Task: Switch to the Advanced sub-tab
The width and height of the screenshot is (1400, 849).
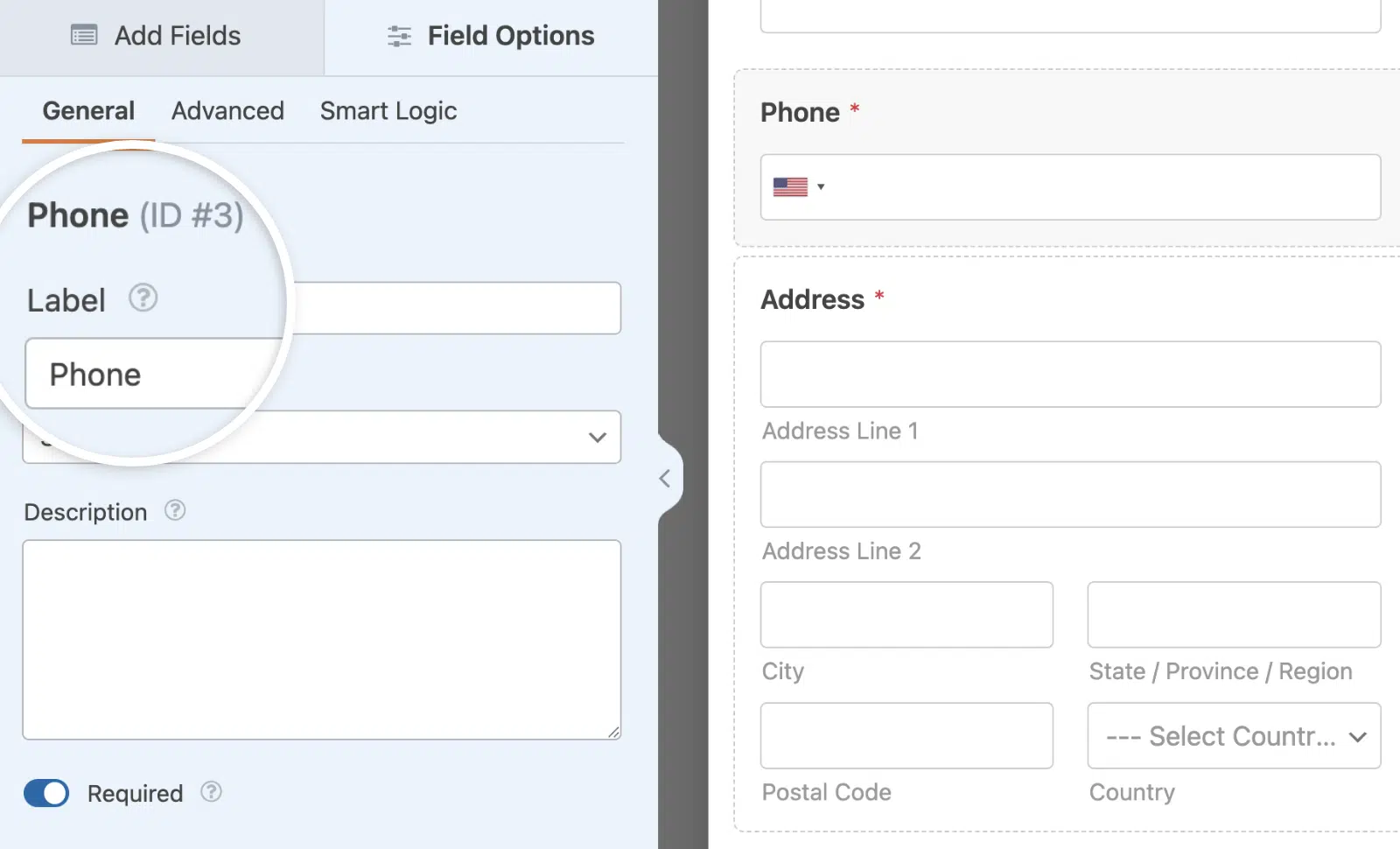Action: coord(227,111)
